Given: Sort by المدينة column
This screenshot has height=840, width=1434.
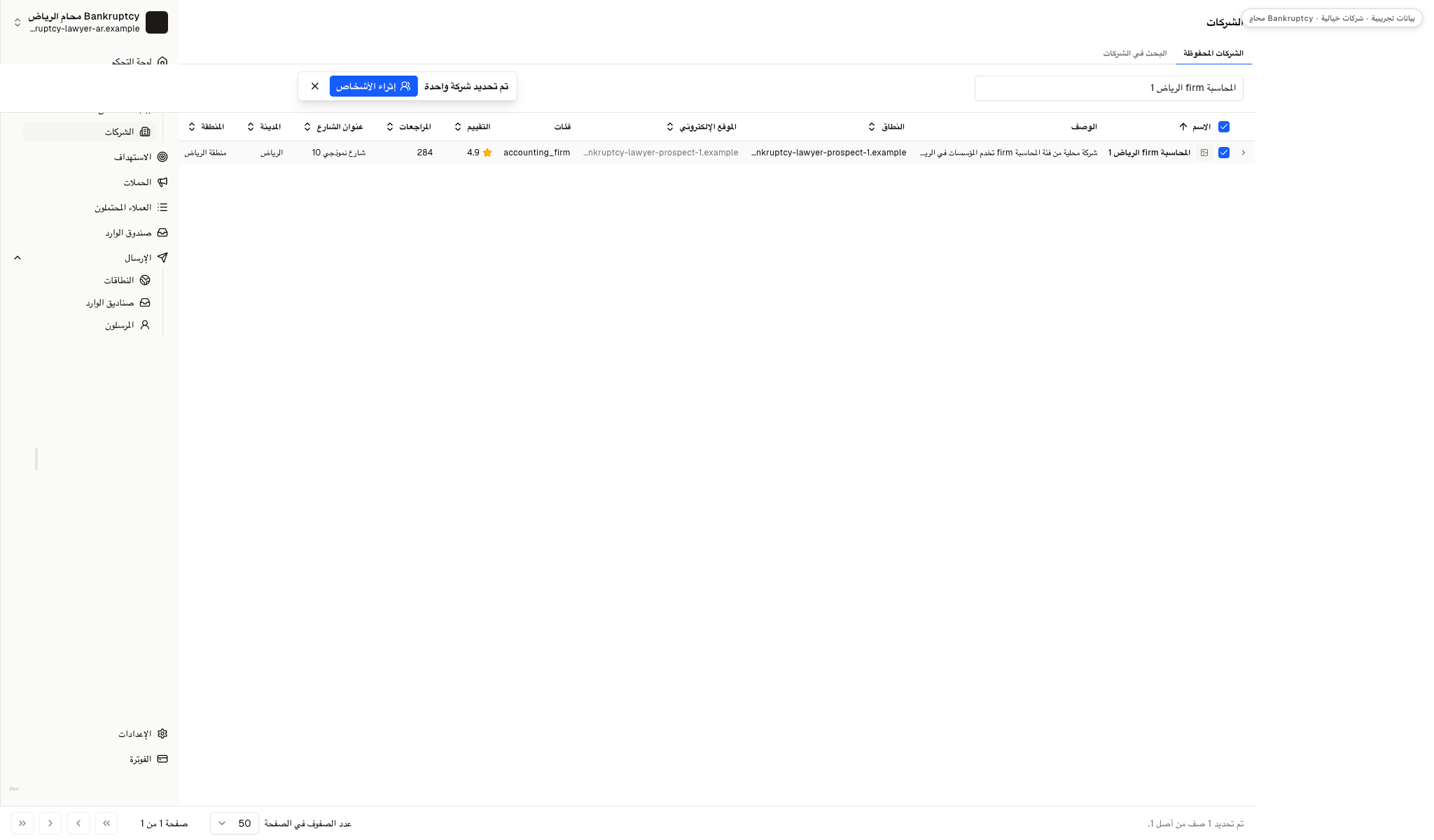Looking at the screenshot, I should click(264, 127).
